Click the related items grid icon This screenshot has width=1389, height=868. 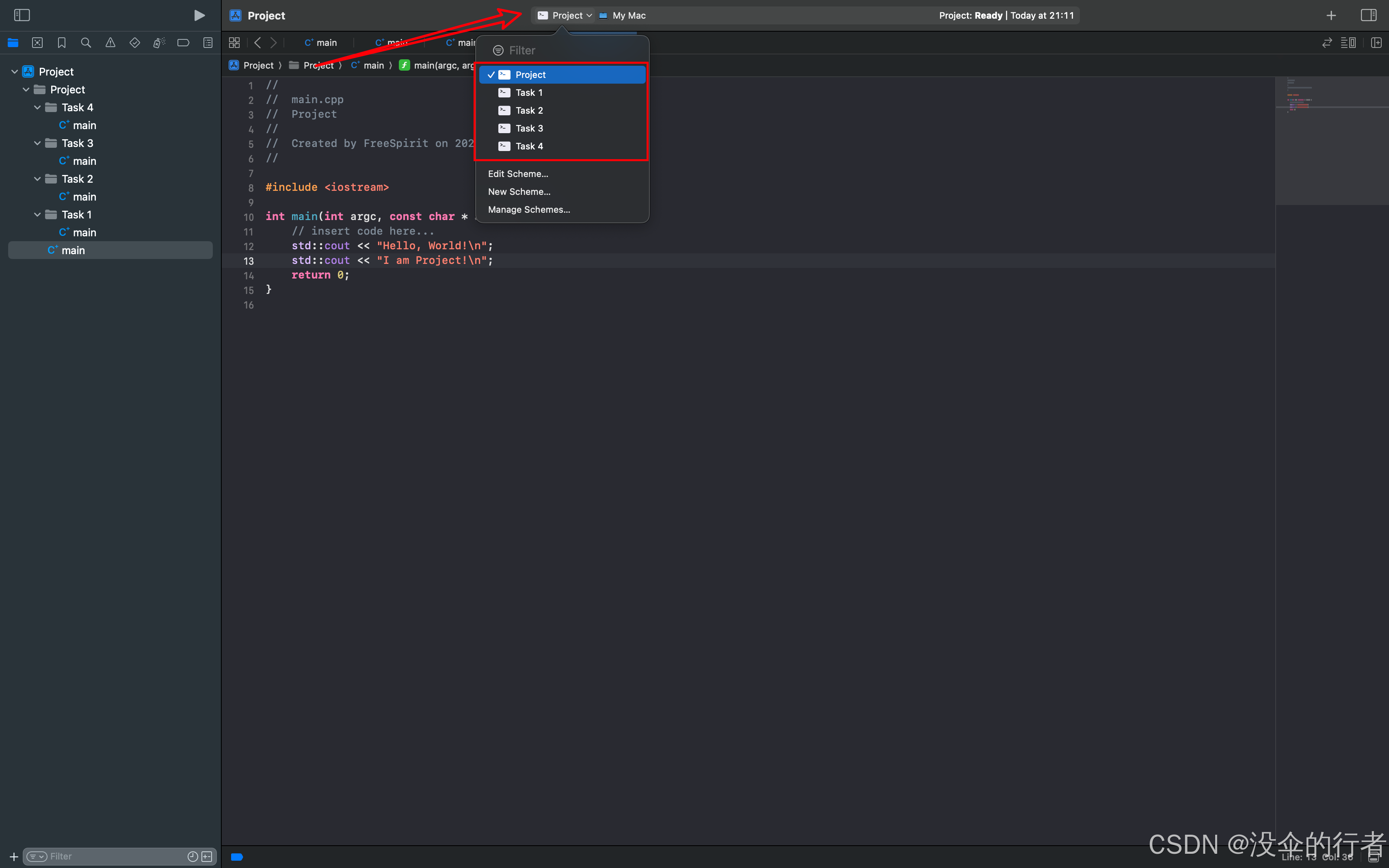[x=234, y=43]
